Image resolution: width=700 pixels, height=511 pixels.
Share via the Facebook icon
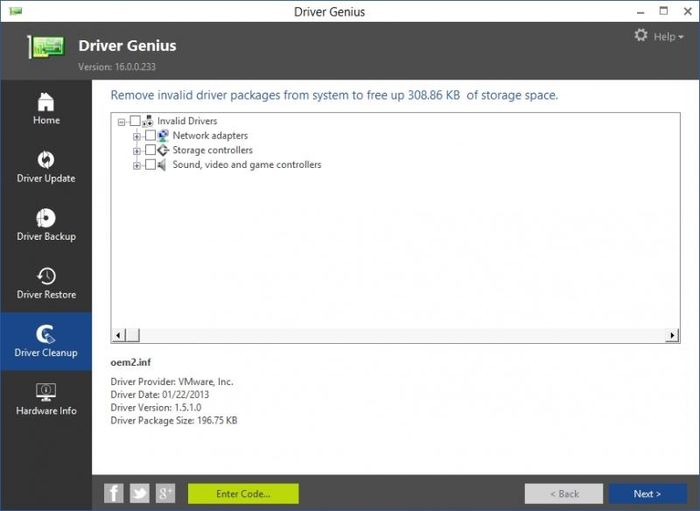(113, 494)
